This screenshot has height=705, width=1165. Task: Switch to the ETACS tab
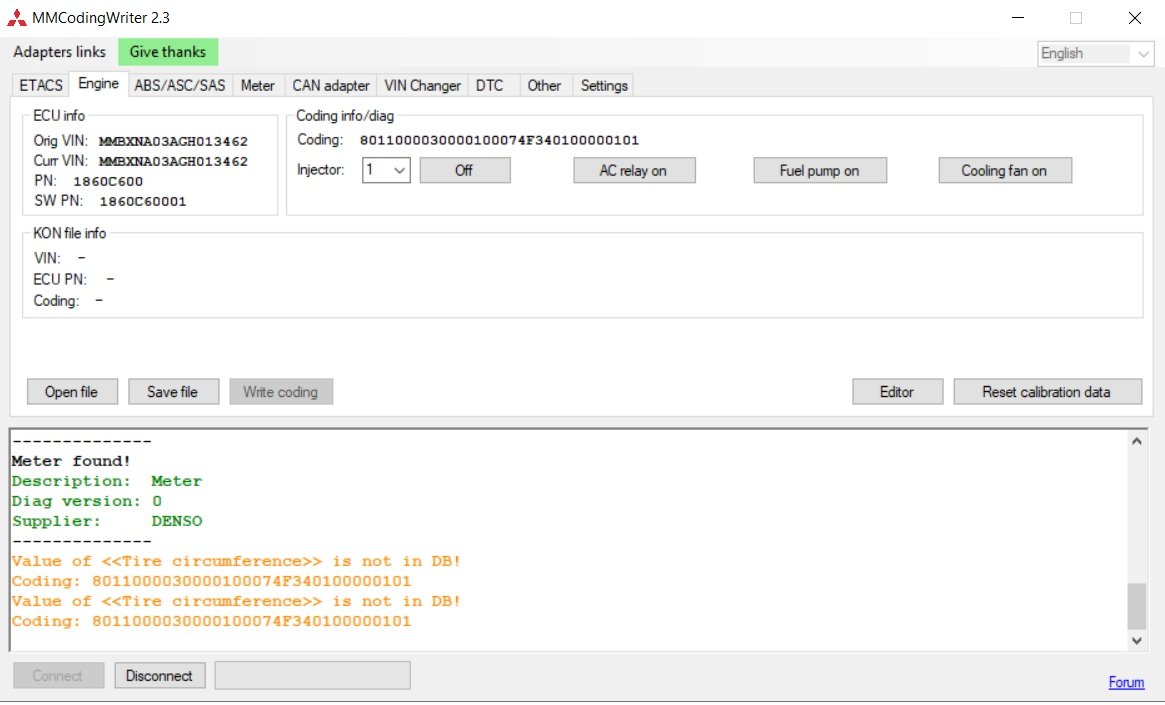point(41,85)
